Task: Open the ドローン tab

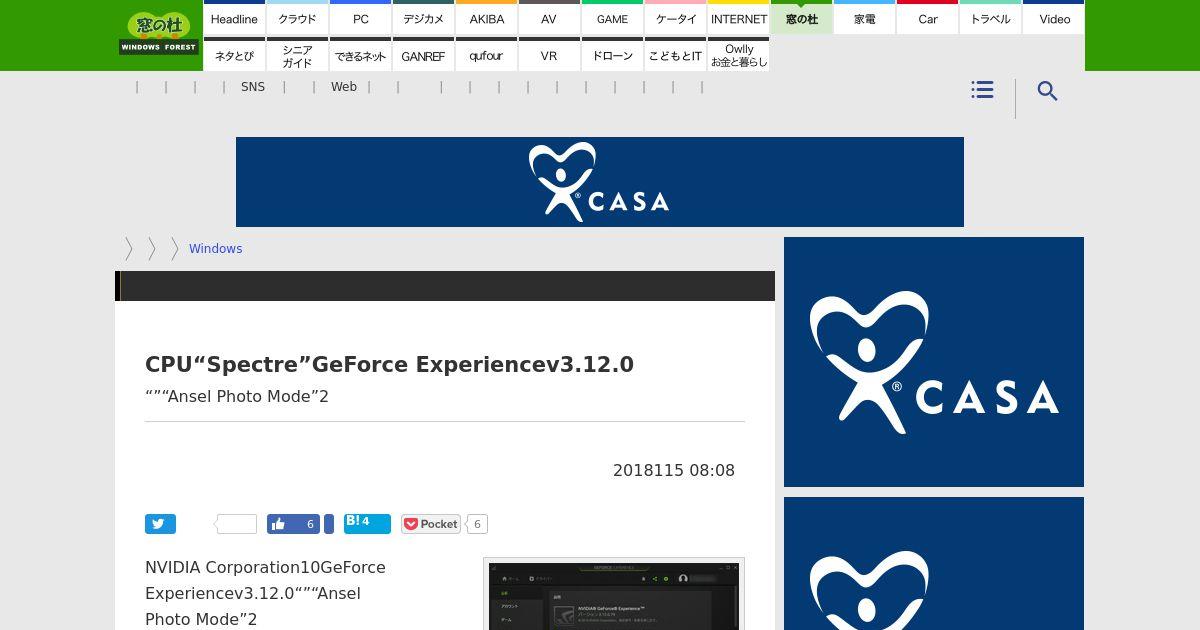Action: coord(612,55)
